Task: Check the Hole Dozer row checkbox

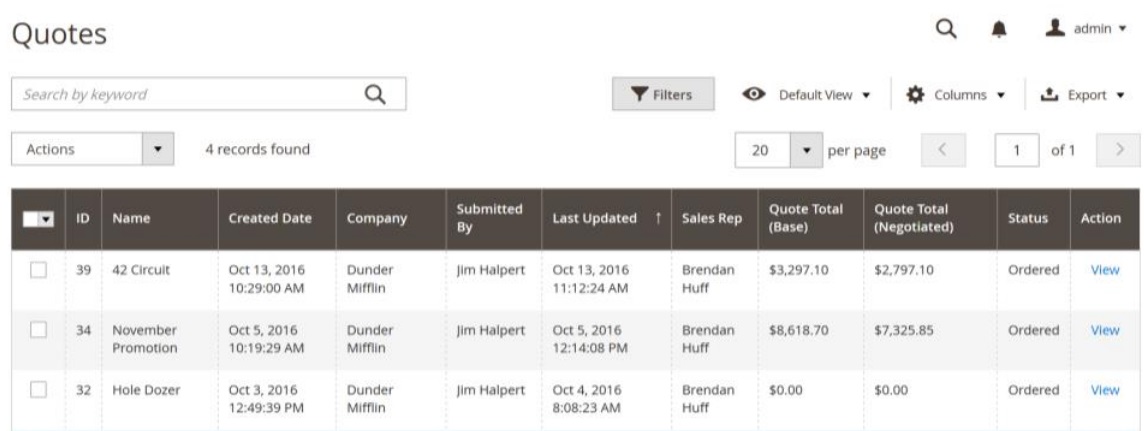Action: point(38,390)
